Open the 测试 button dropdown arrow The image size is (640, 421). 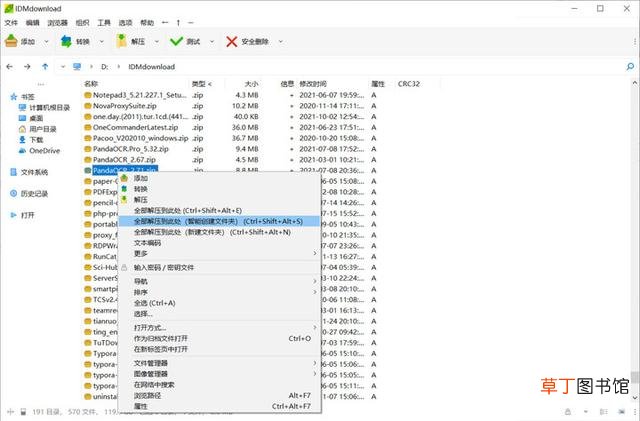click(x=212, y=41)
